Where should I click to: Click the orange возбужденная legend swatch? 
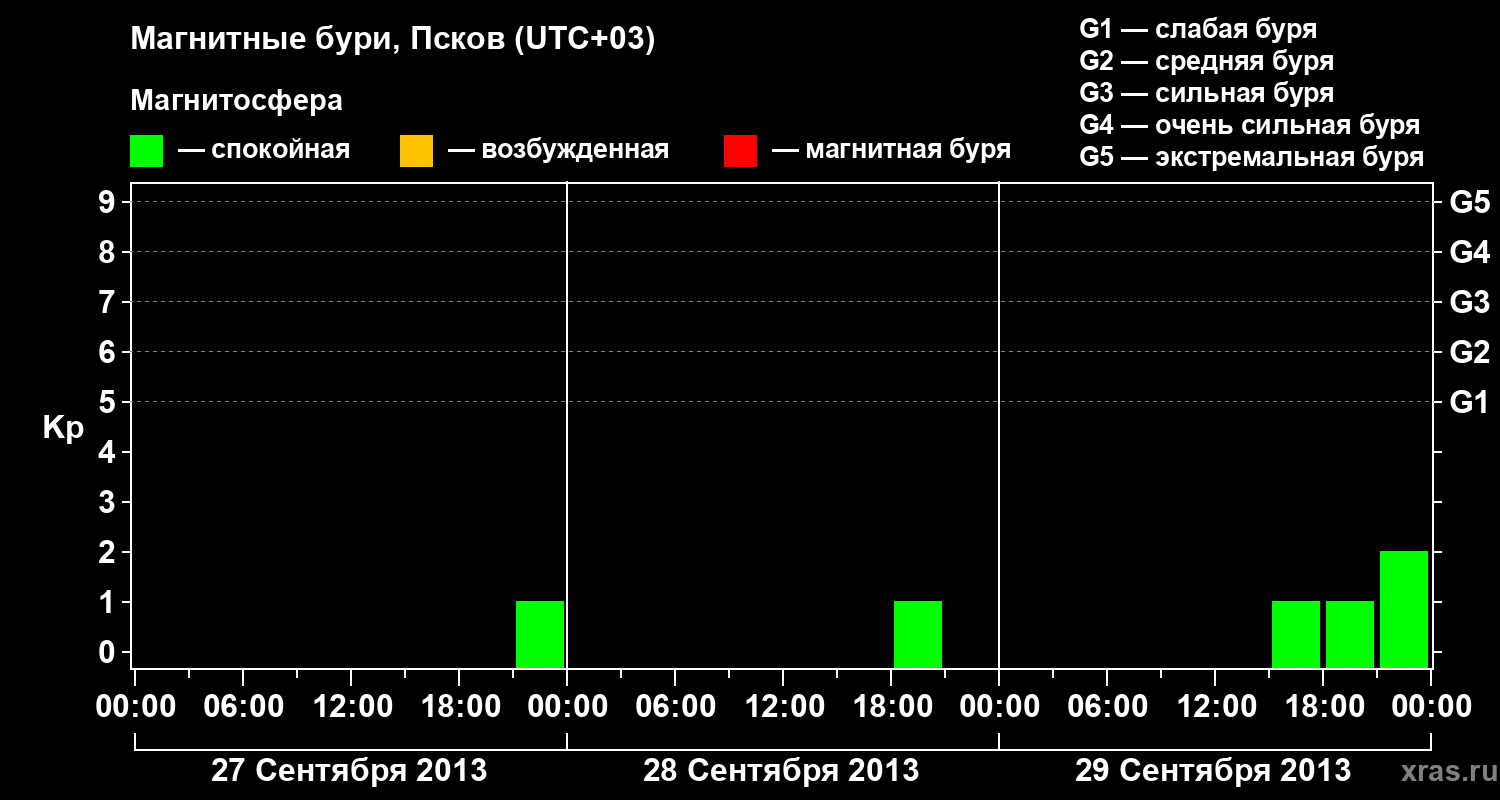point(416,150)
